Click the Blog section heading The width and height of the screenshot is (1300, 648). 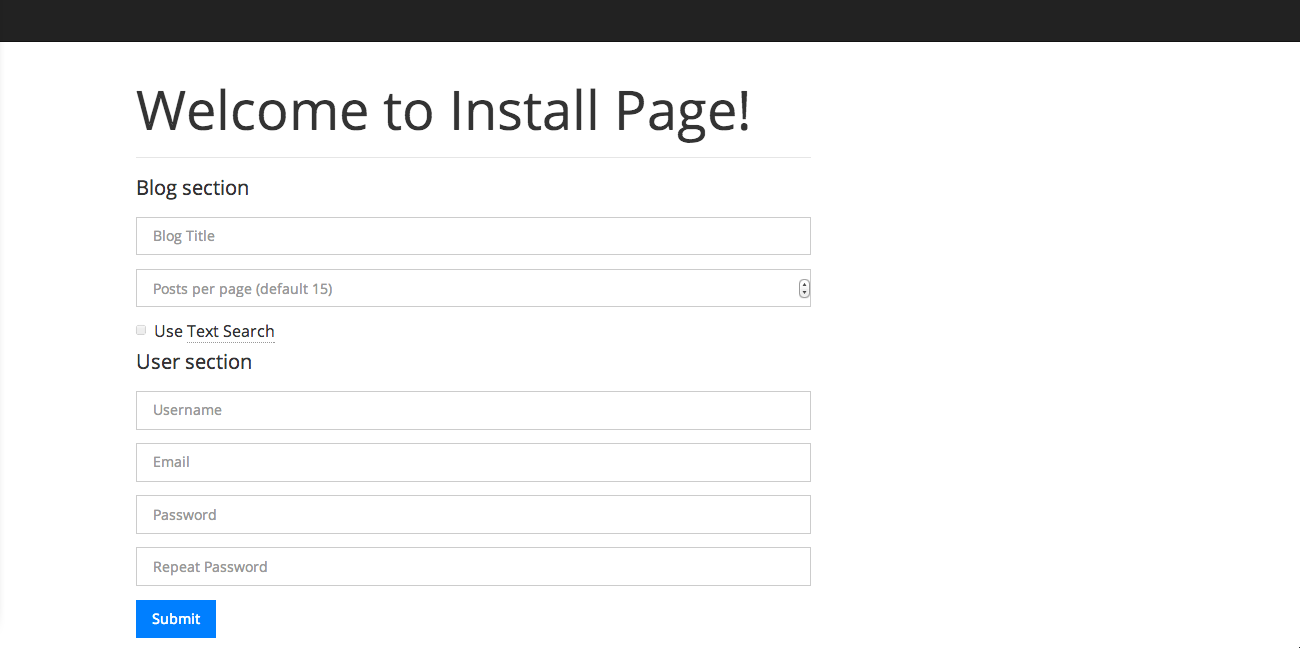point(192,188)
